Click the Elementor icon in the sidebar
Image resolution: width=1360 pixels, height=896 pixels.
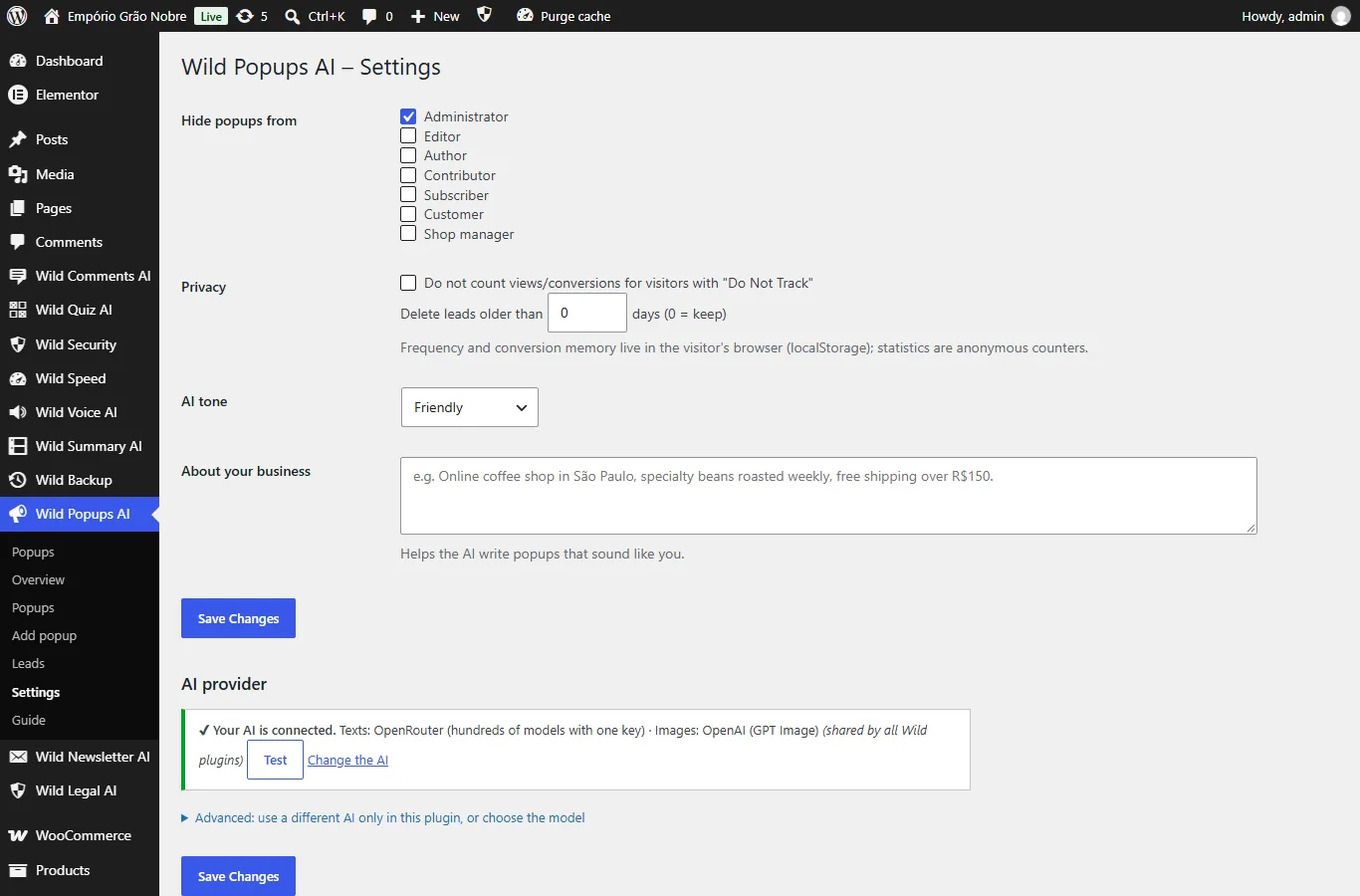(x=18, y=95)
